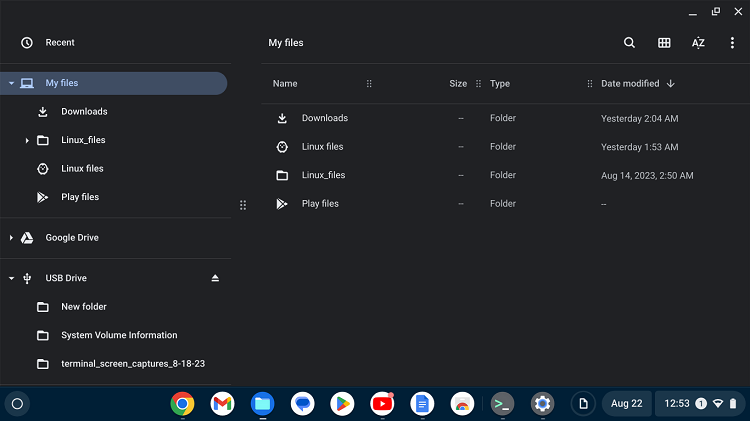Eject the USB Drive
The image size is (750, 421).
coord(215,278)
